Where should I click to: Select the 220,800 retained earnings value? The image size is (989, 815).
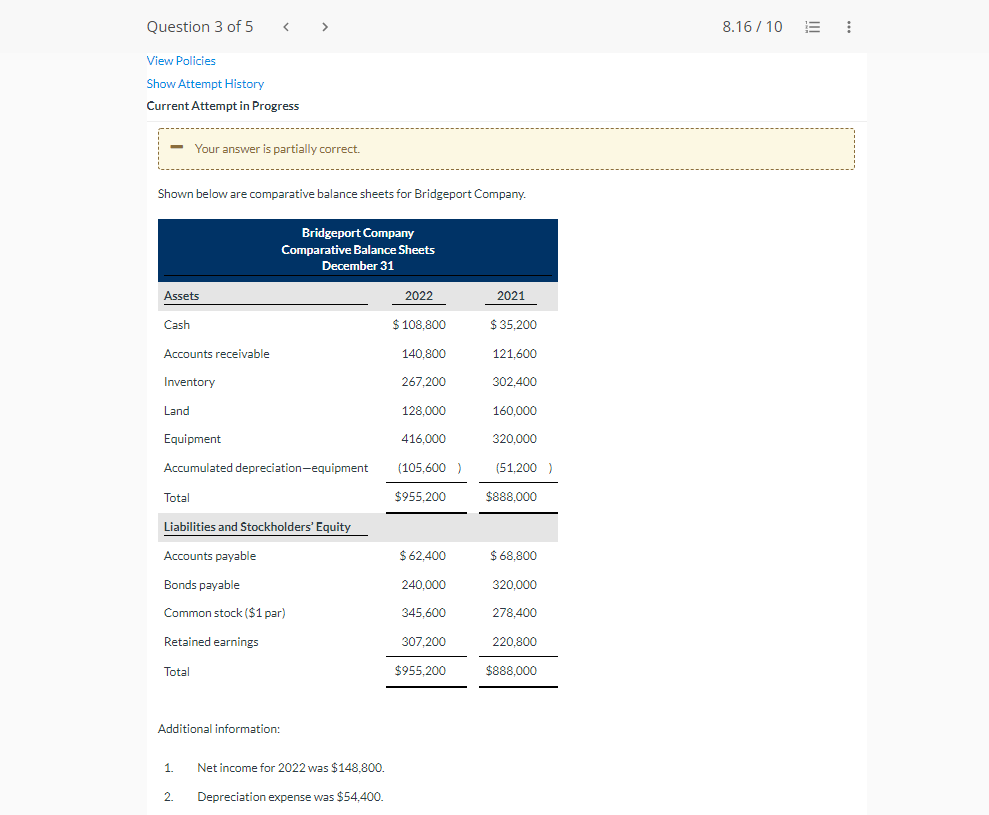point(515,642)
